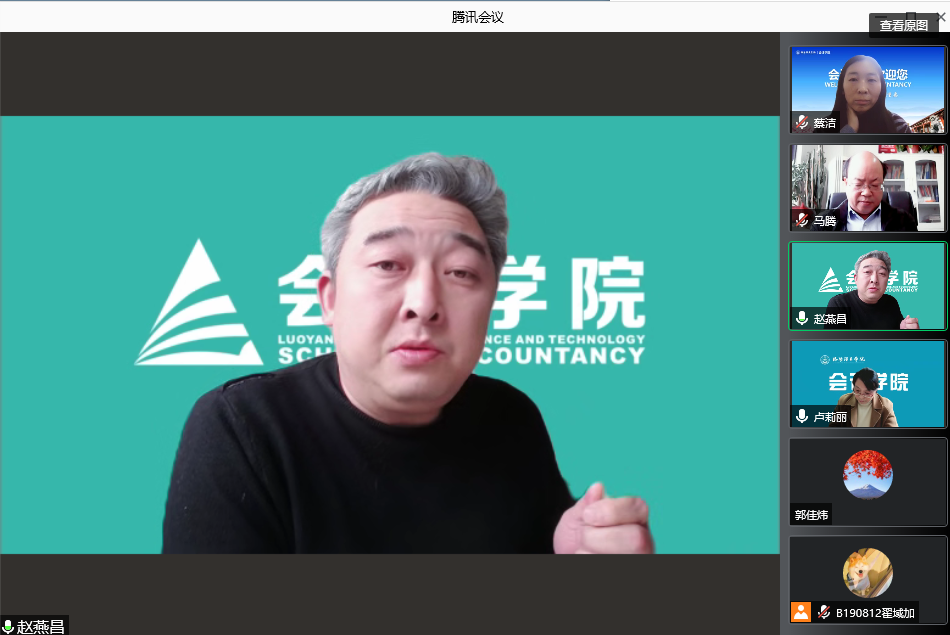Screen dimensions: 950x635
Task: Click the muted microphone icon beside B190812翟域加
Action: [x=824, y=612]
